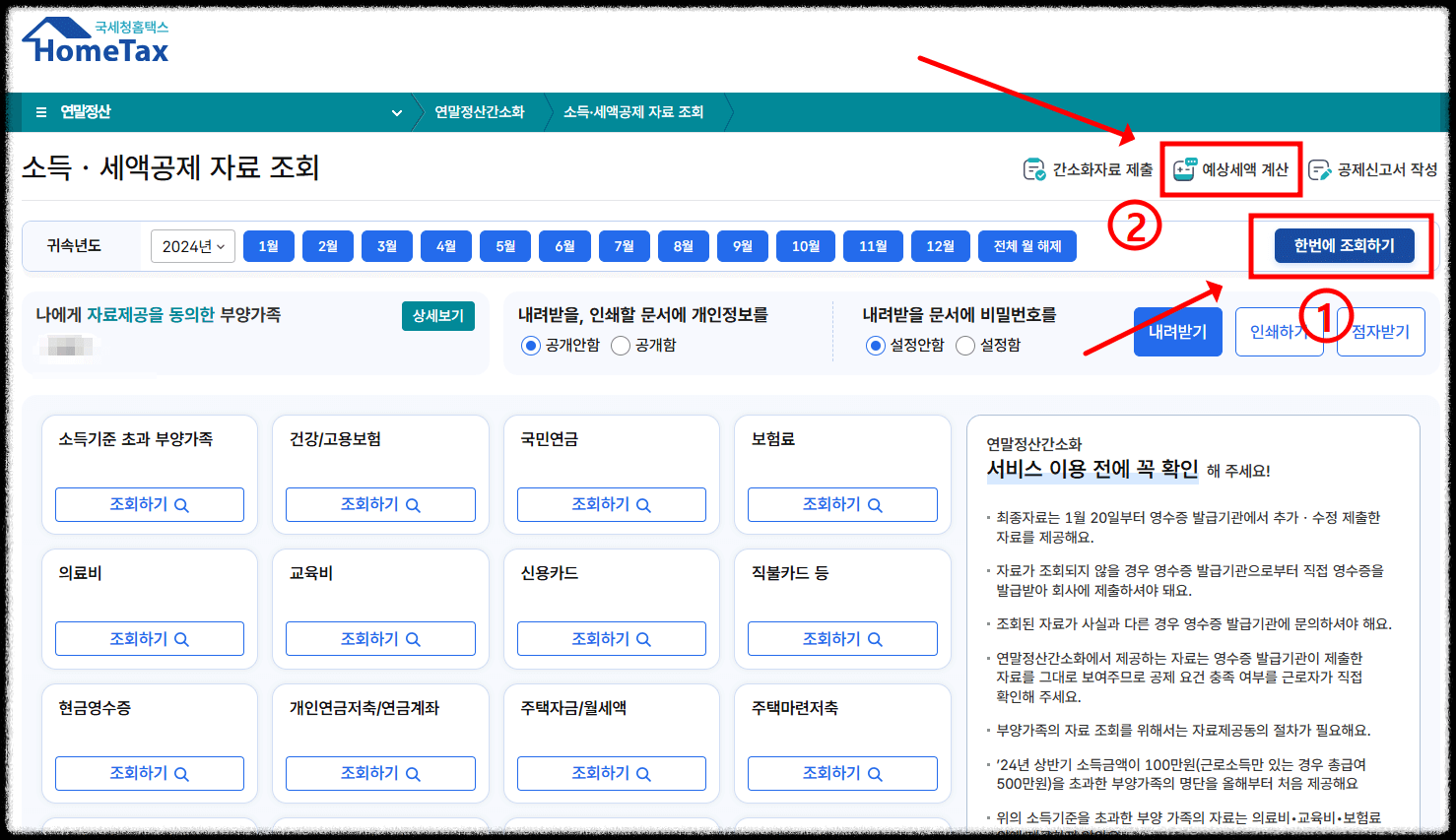Select the 공개함 radio option
This screenshot has height=840, width=1456.
click(621, 345)
